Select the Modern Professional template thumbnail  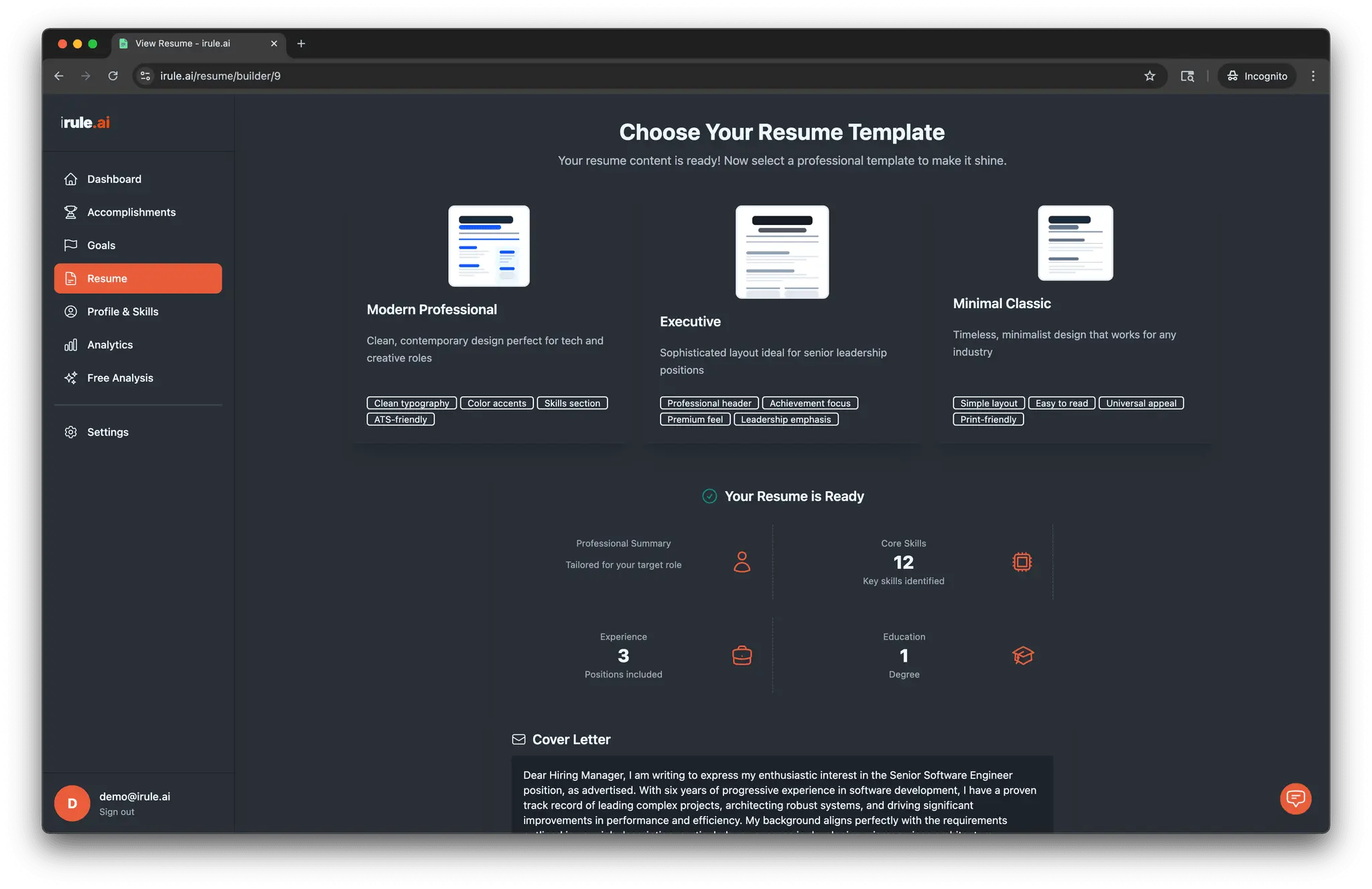click(489, 246)
